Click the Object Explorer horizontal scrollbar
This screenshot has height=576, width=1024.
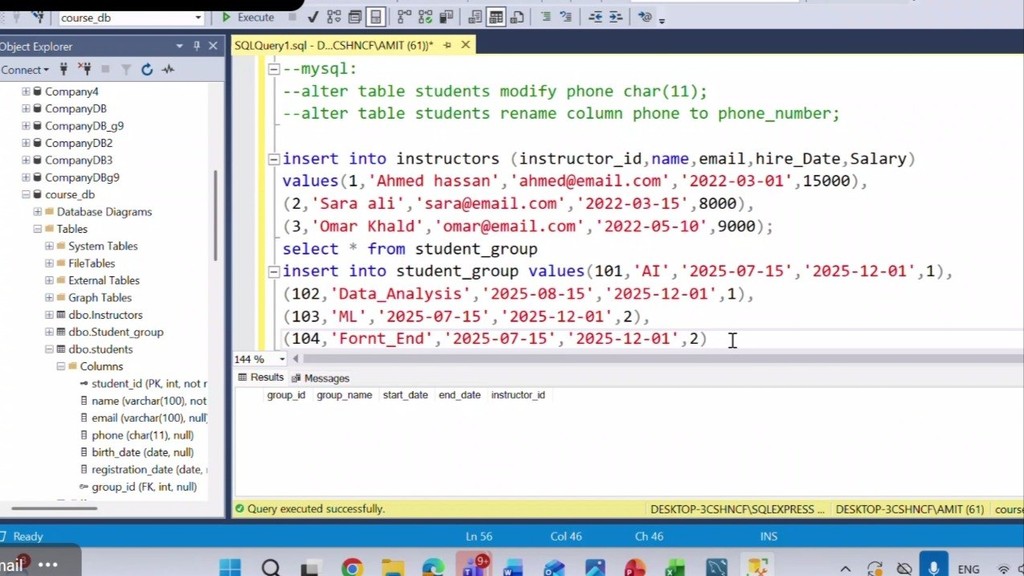[55, 507]
